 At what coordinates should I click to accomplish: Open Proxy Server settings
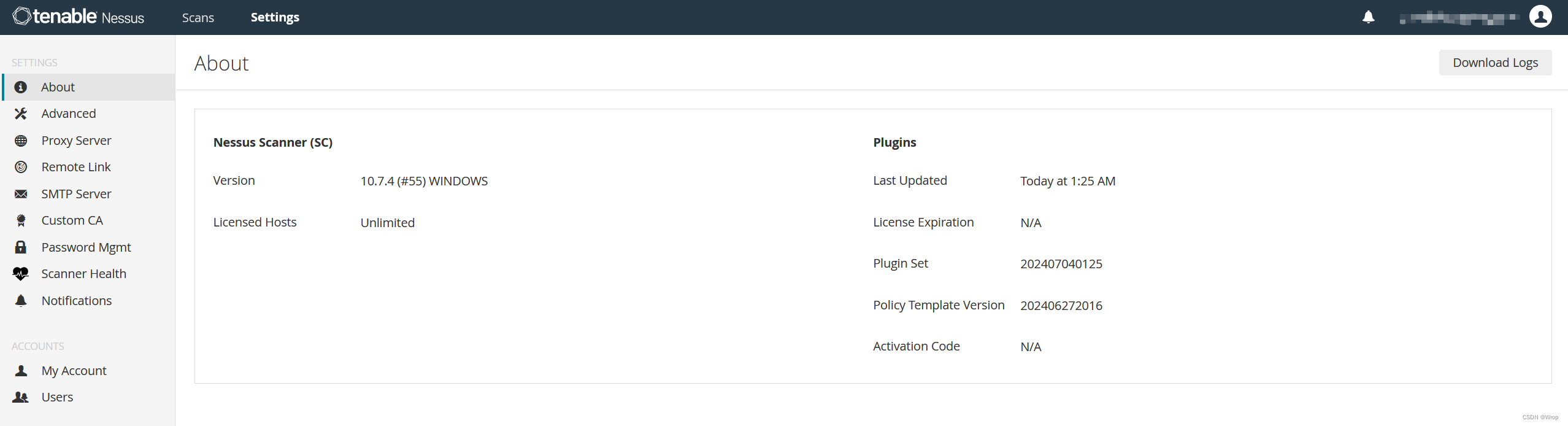coord(88,141)
